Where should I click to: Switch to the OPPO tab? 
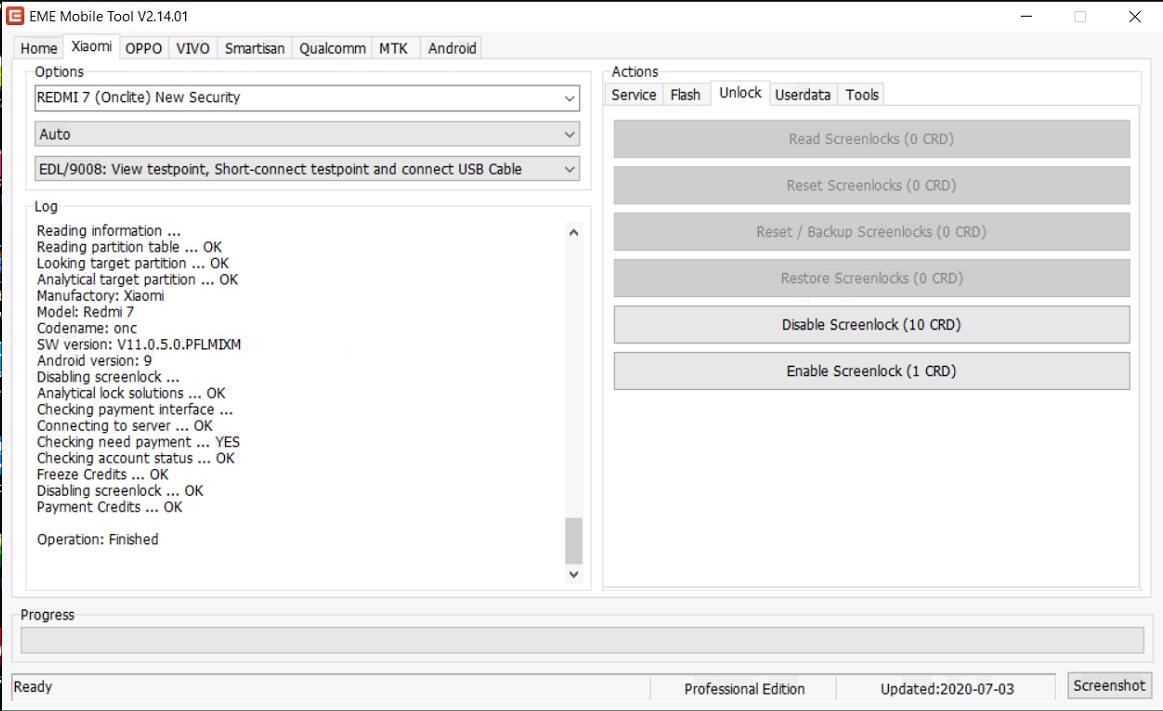click(143, 48)
